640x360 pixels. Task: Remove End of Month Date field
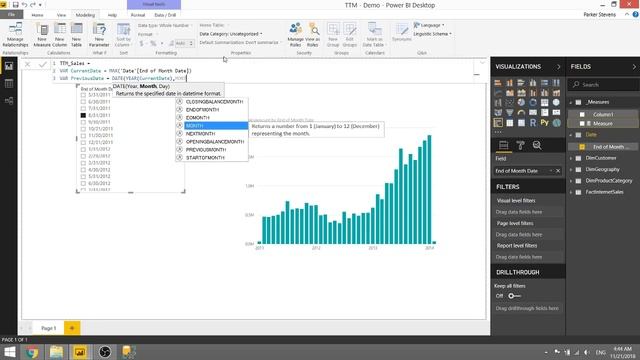(558, 171)
